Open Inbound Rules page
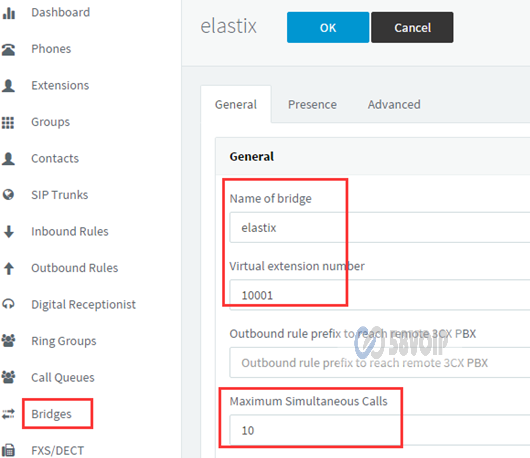Screen dimensions: 530x458 pos(70,232)
